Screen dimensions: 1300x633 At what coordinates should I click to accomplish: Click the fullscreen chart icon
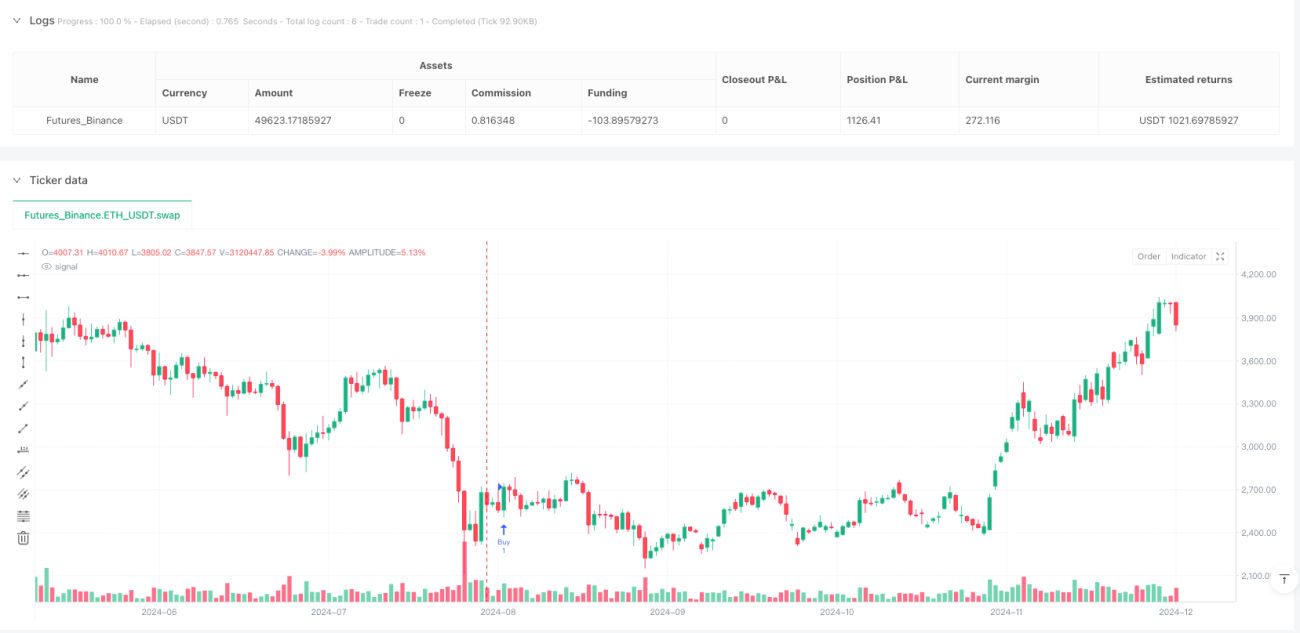tap(1220, 257)
